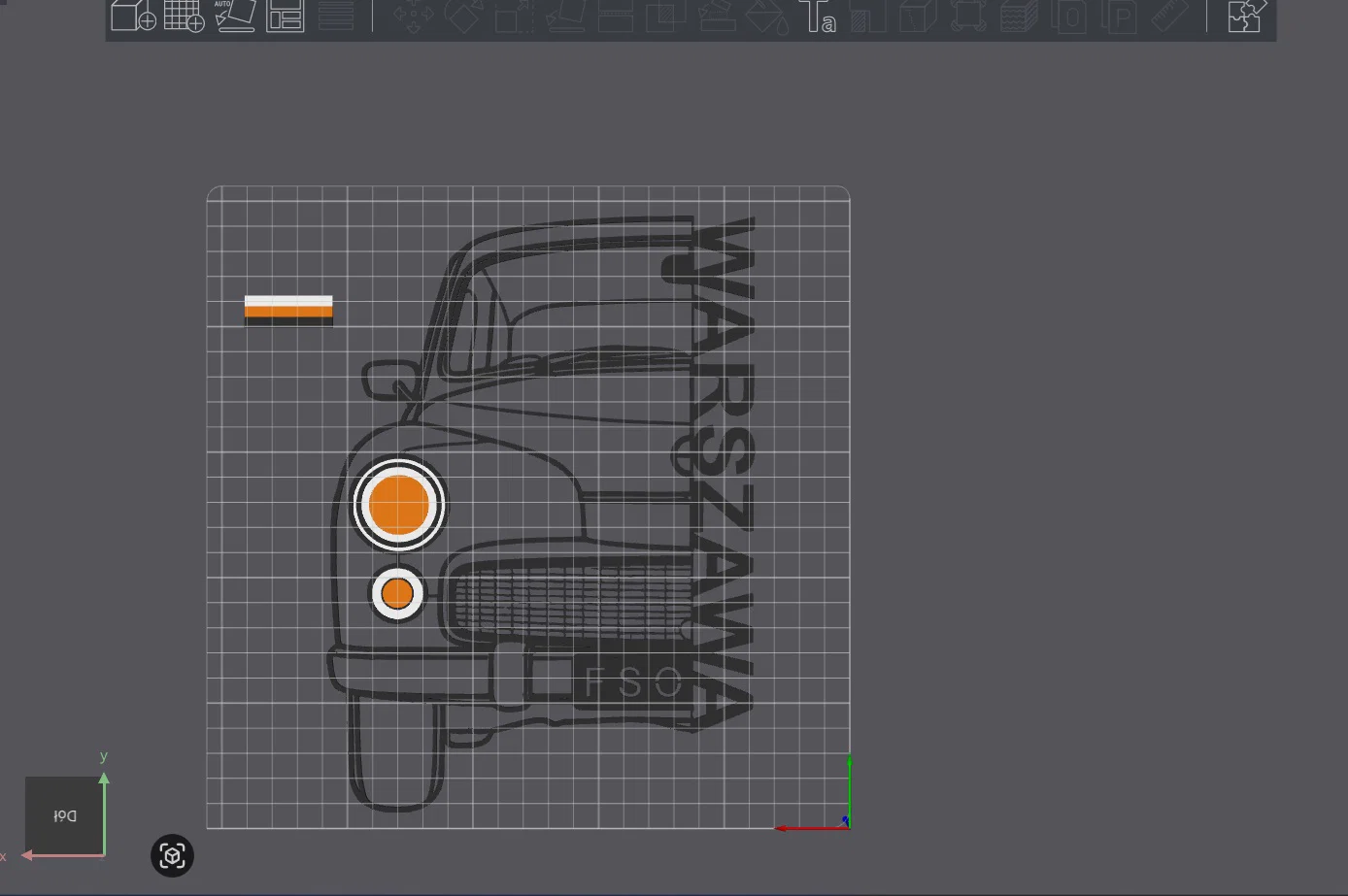The width and height of the screenshot is (1348, 896).
Task: Add a new build plate
Action: coord(184,16)
